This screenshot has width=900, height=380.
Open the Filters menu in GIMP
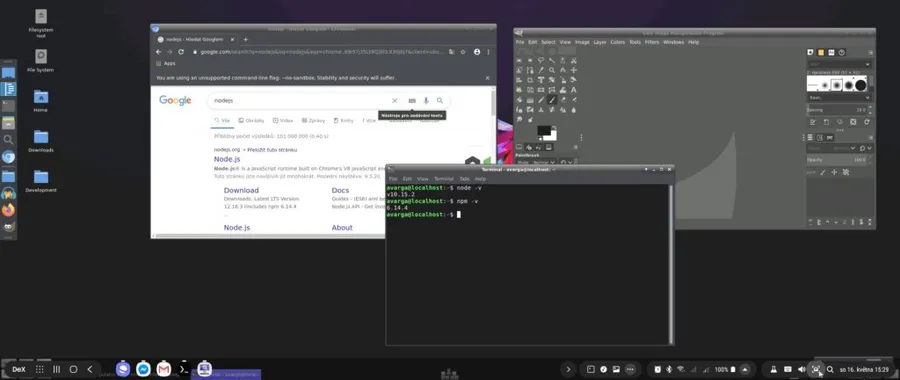tap(651, 42)
